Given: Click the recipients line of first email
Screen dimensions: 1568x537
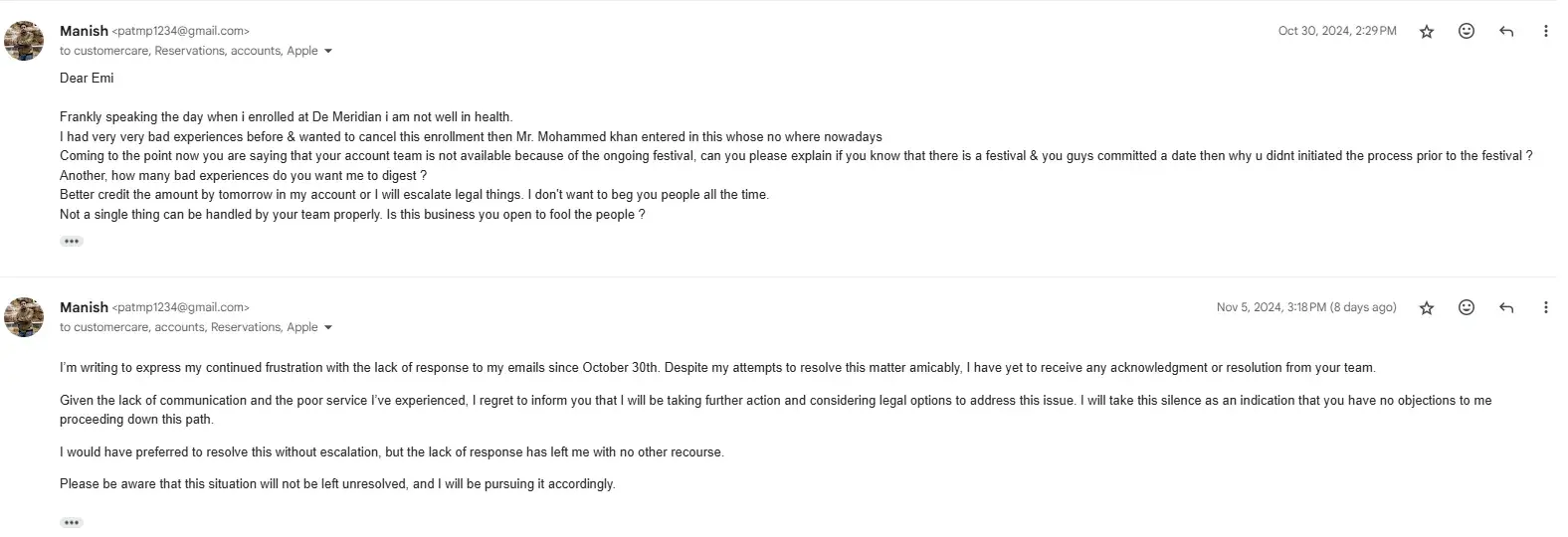Looking at the screenshot, I should point(189,51).
